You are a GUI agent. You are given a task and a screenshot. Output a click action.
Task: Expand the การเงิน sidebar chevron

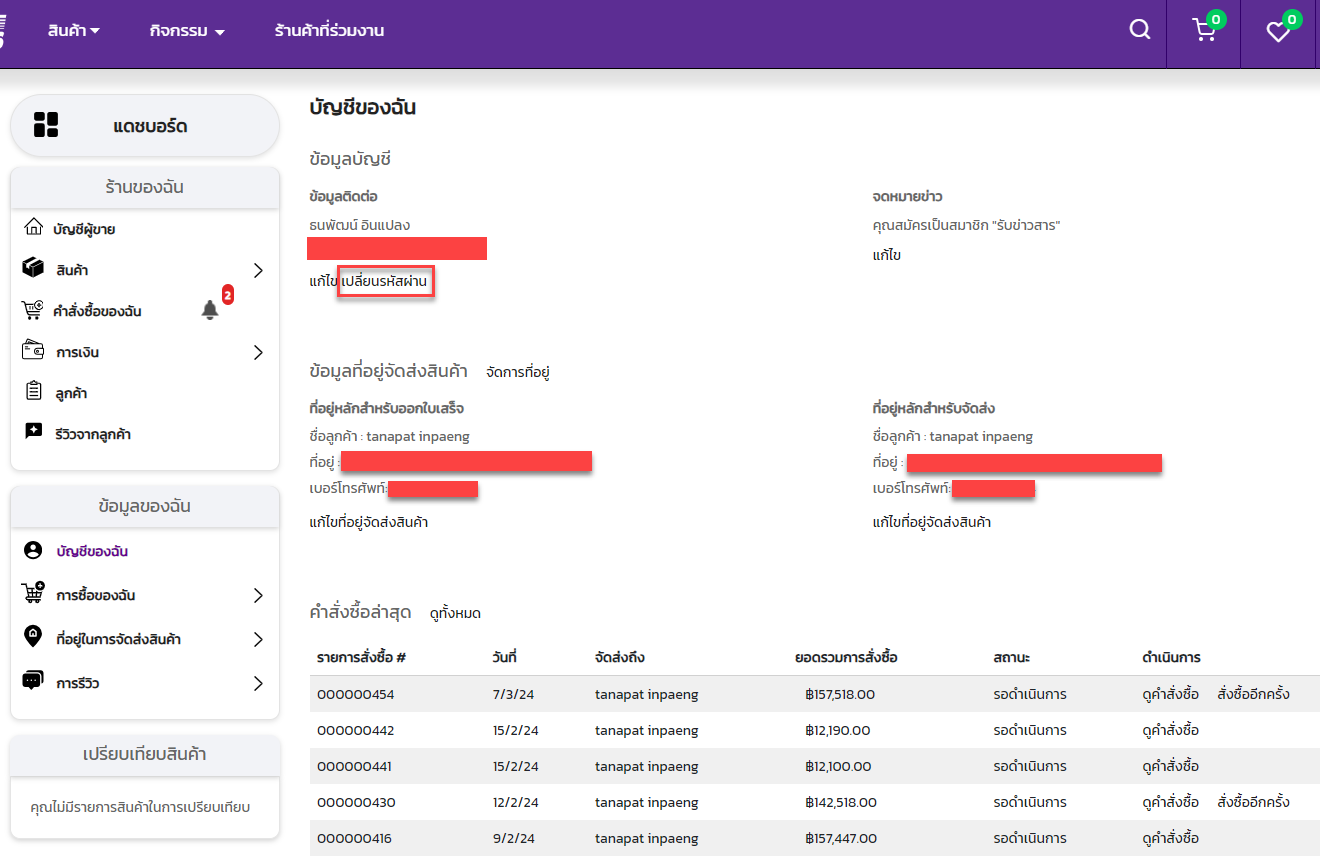(x=258, y=352)
